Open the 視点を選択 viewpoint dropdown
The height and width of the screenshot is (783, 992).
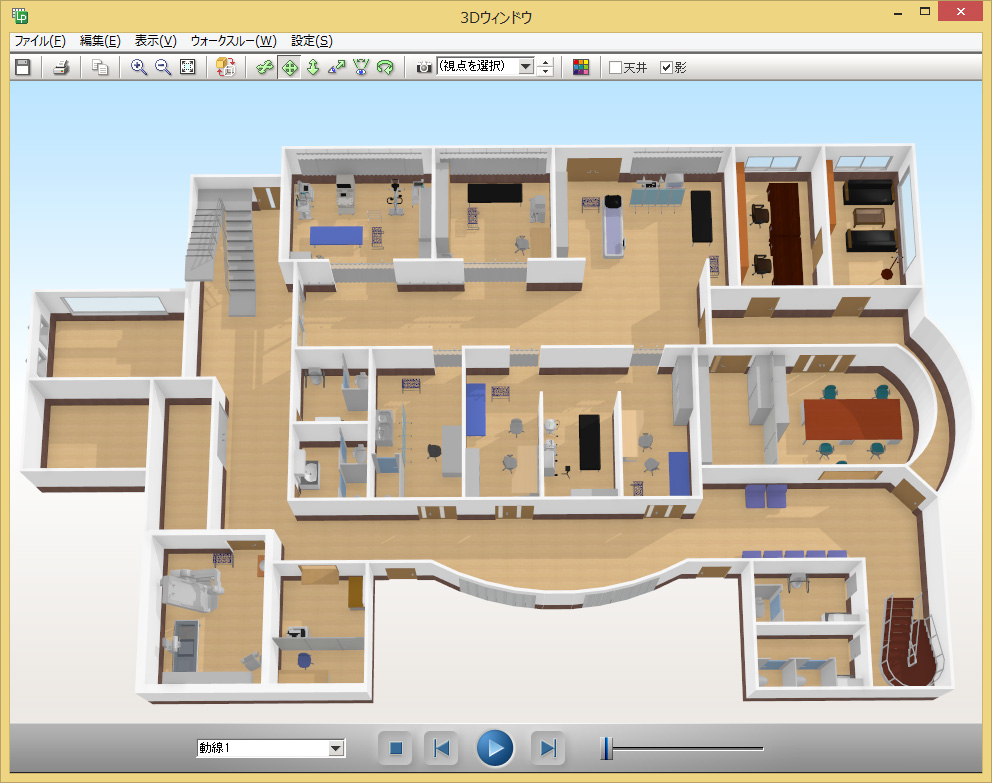click(x=526, y=67)
